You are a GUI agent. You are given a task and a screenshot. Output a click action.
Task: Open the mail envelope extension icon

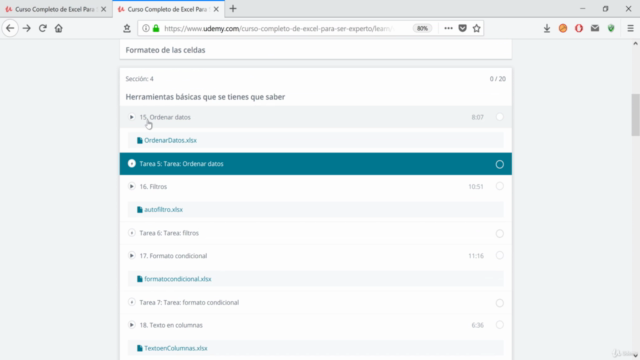pyautogui.click(x=595, y=28)
